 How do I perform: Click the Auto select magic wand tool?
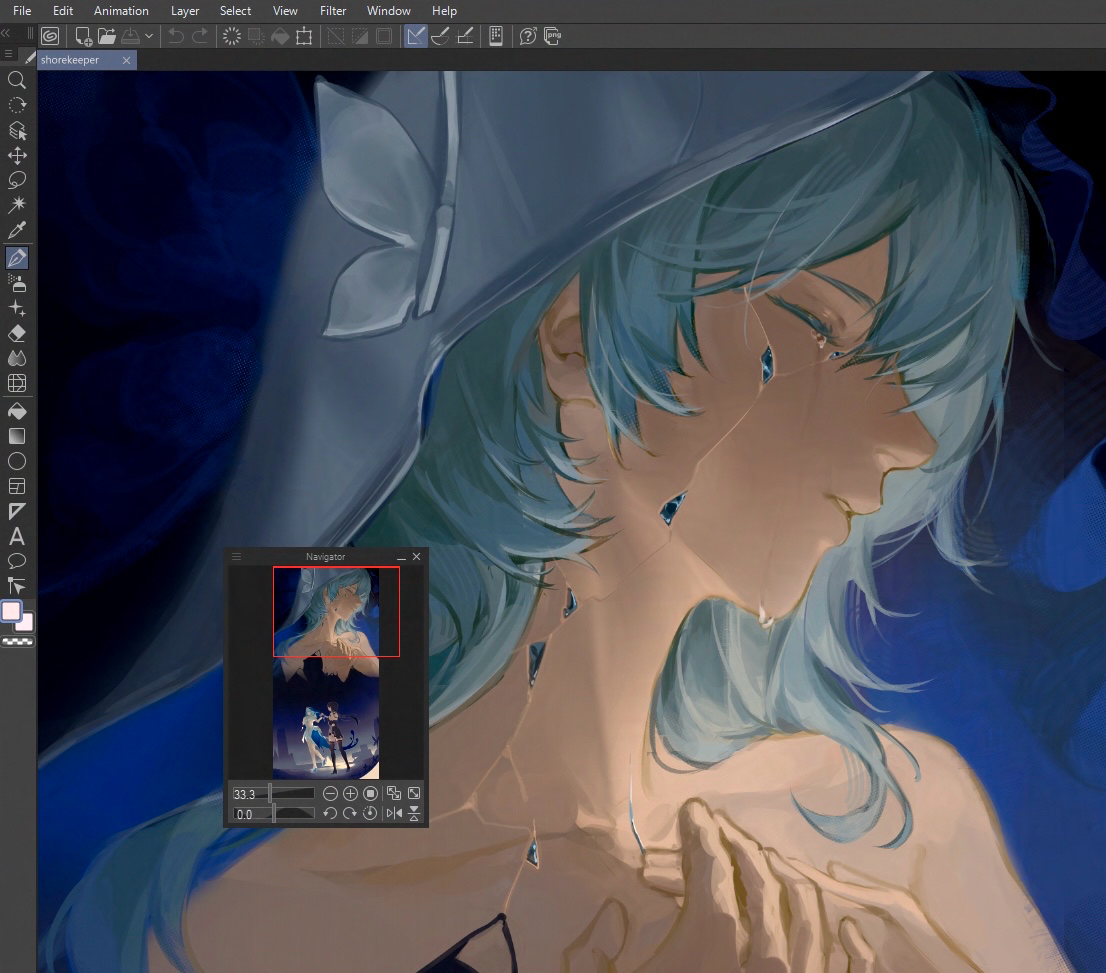click(x=17, y=205)
